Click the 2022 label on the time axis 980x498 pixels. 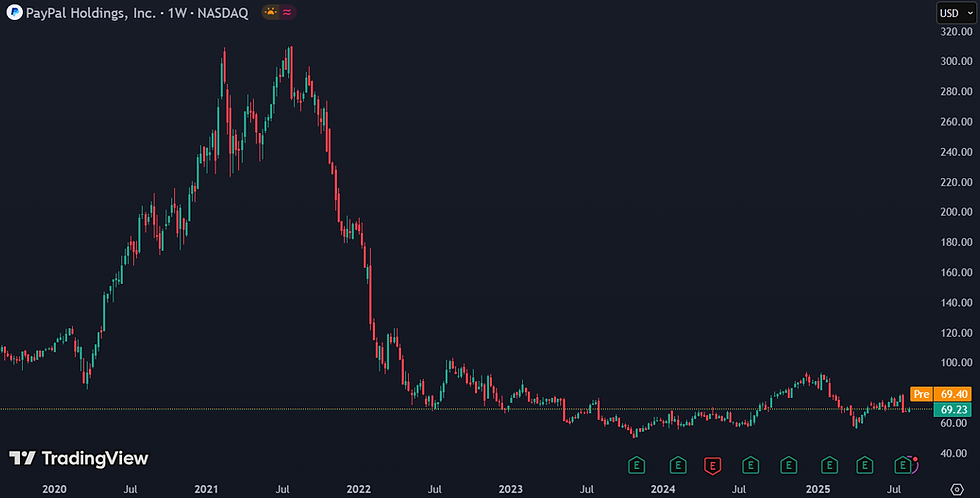pyautogui.click(x=359, y=489)
